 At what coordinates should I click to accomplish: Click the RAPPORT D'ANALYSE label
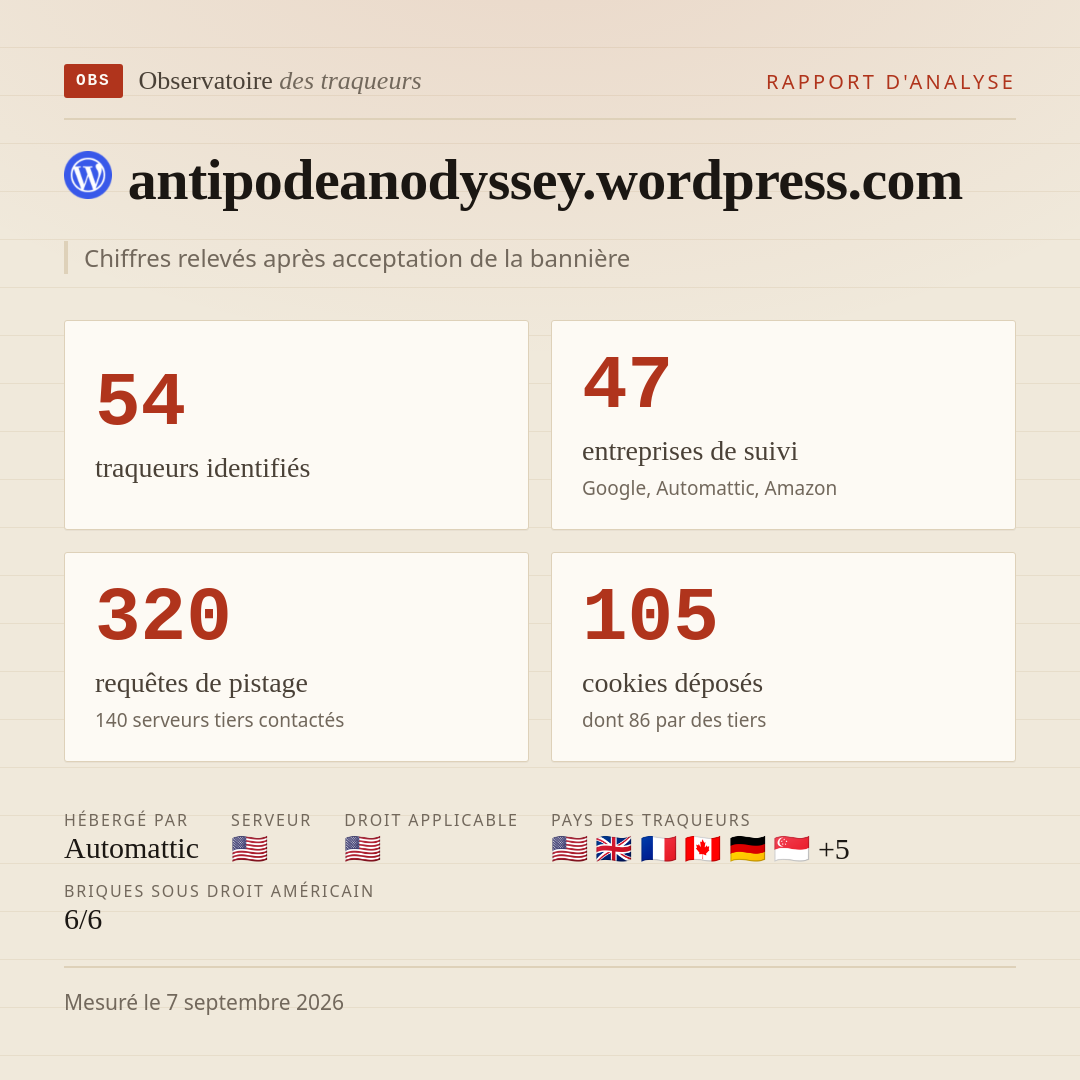coord(891,82)
